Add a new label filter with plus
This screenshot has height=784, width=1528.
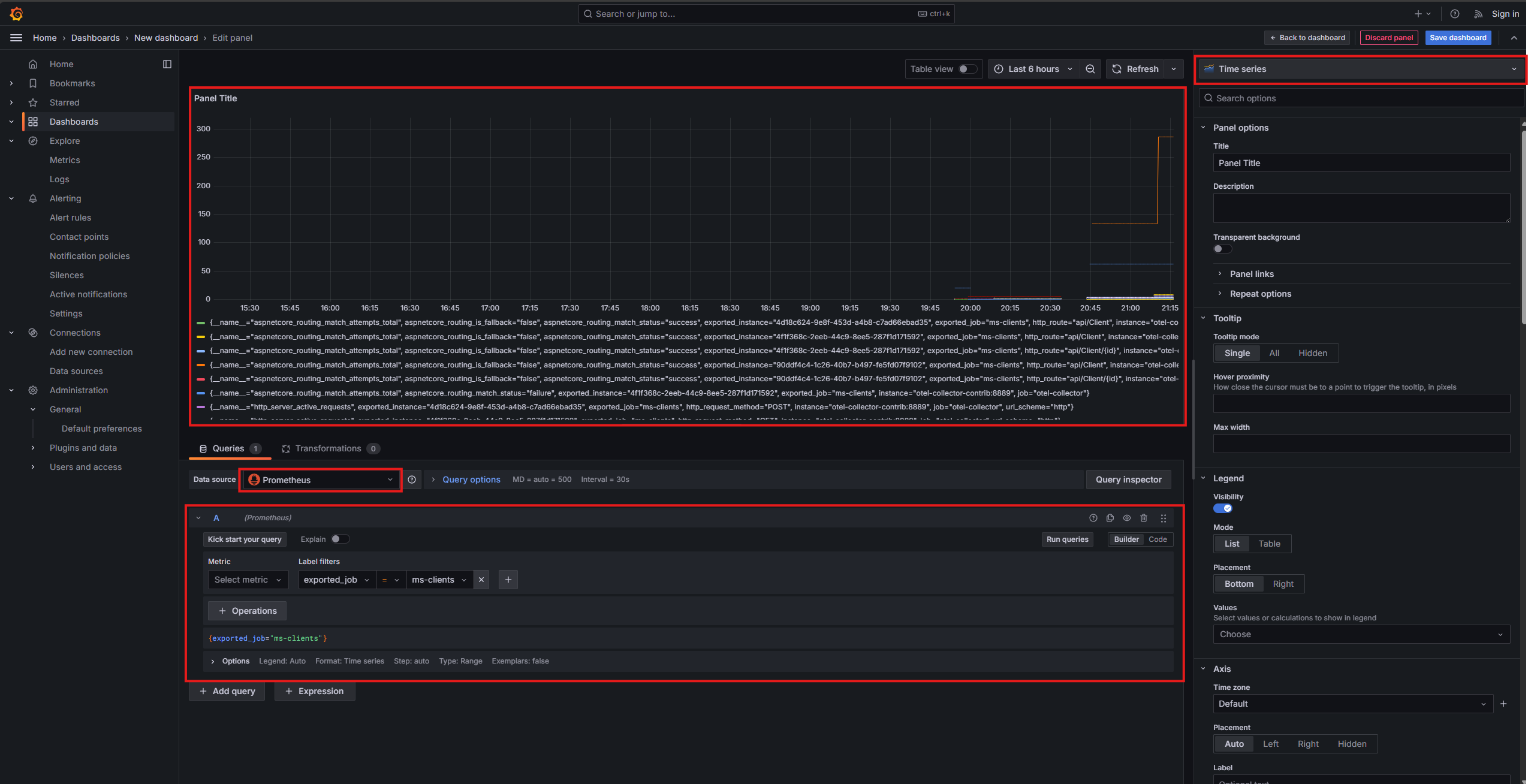(x=508, y=580)
